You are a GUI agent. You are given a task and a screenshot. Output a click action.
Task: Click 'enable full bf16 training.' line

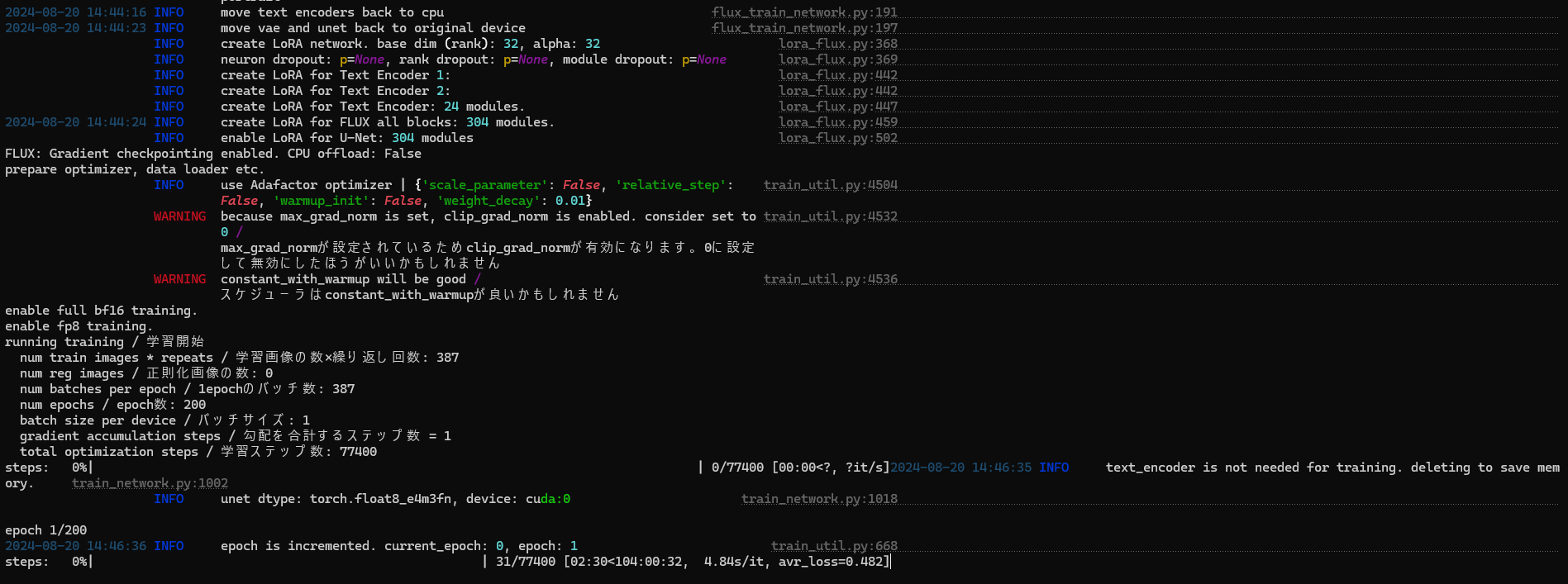tap(102, 311)
